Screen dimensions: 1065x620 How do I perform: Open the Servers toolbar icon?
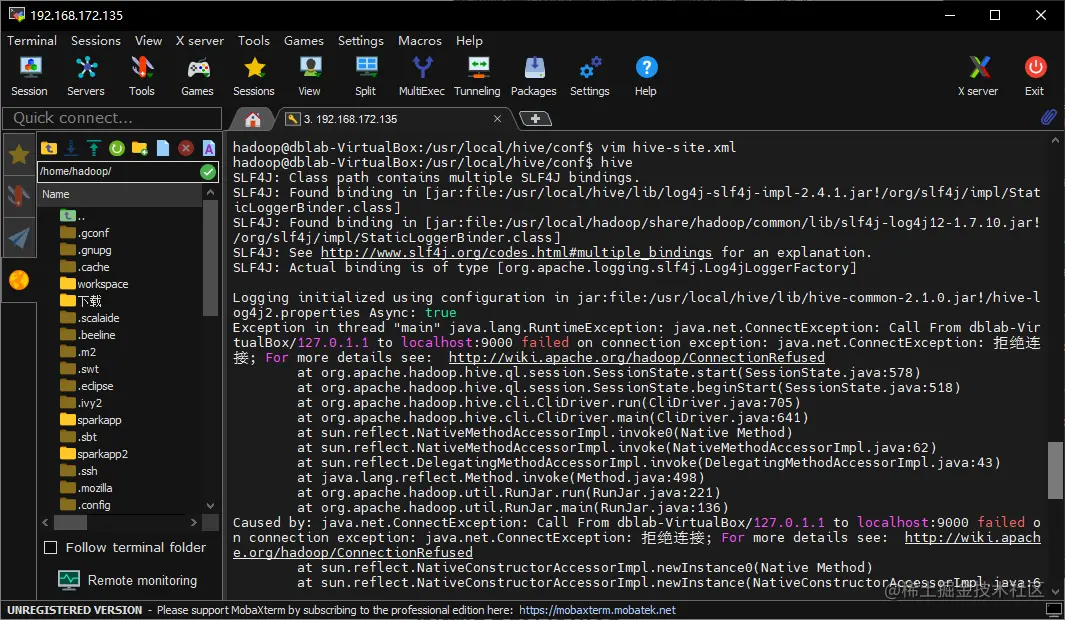86,76
